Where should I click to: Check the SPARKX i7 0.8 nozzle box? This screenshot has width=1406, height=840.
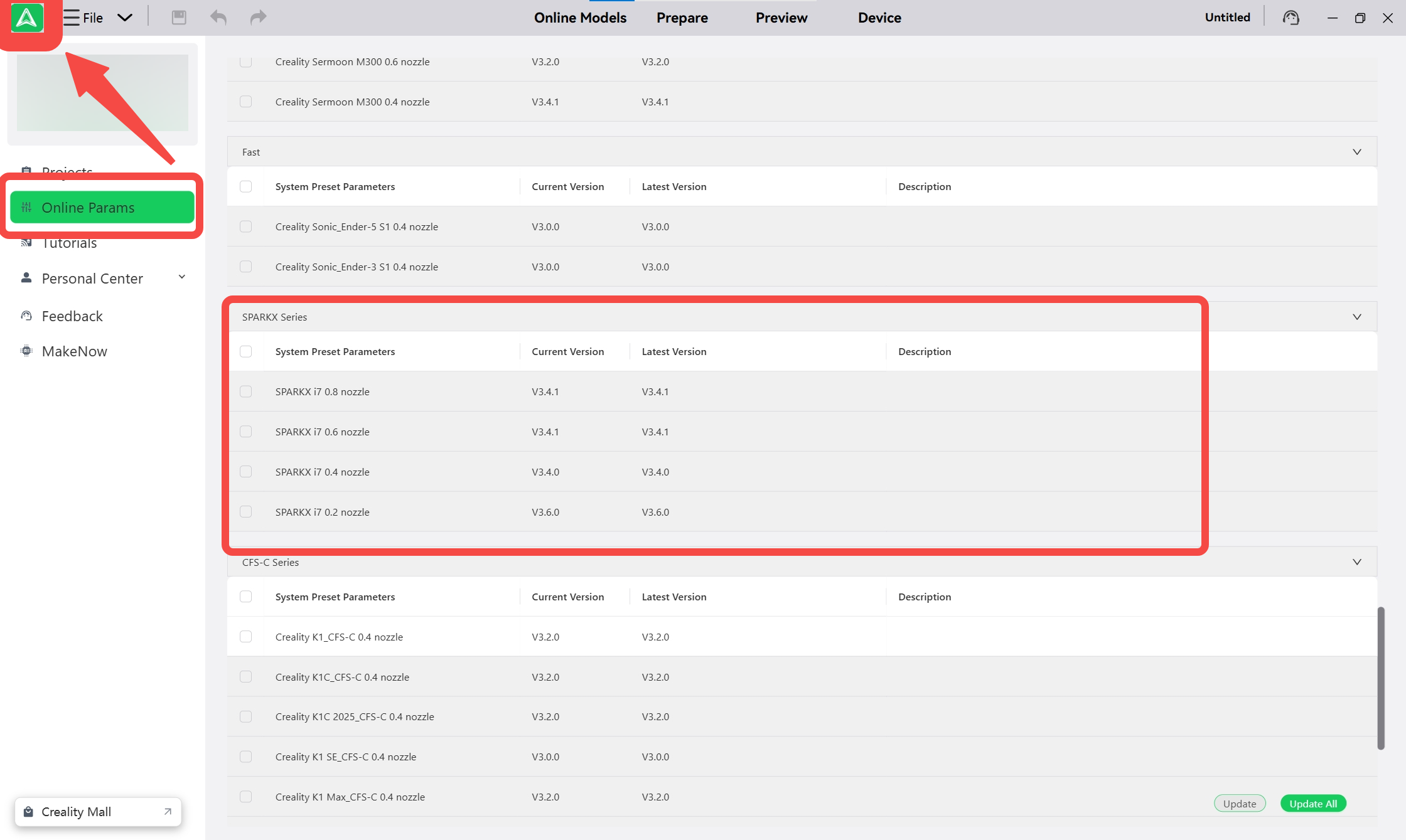[246, 391]
